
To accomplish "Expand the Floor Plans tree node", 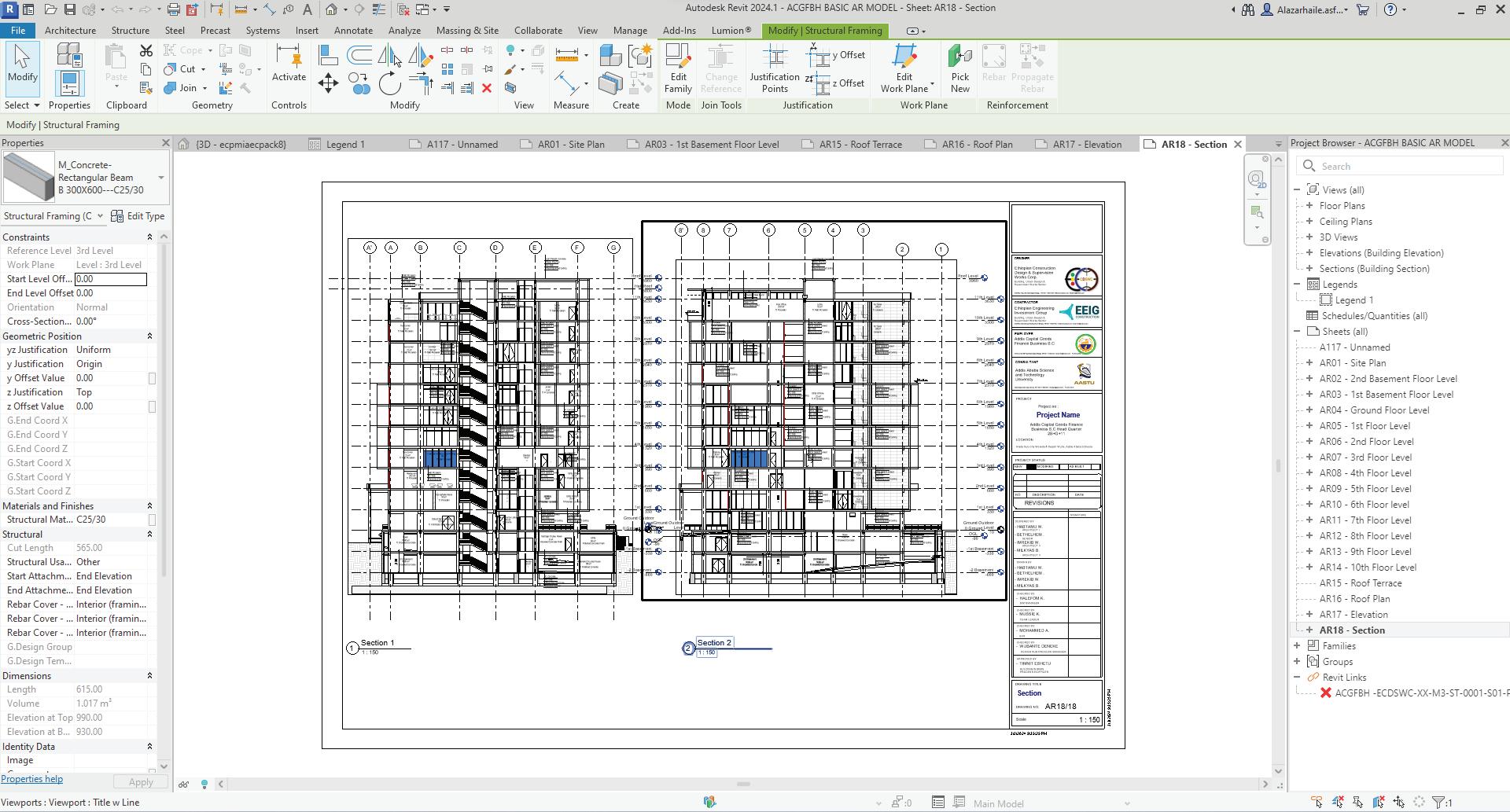I will coord(1309,206).
